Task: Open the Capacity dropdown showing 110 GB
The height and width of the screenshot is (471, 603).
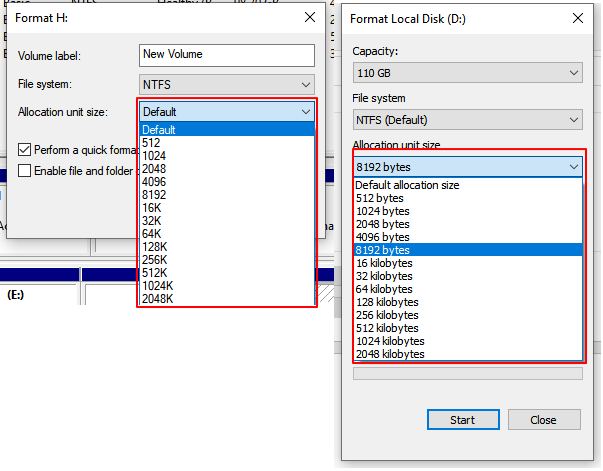Action: click(467, 73)
